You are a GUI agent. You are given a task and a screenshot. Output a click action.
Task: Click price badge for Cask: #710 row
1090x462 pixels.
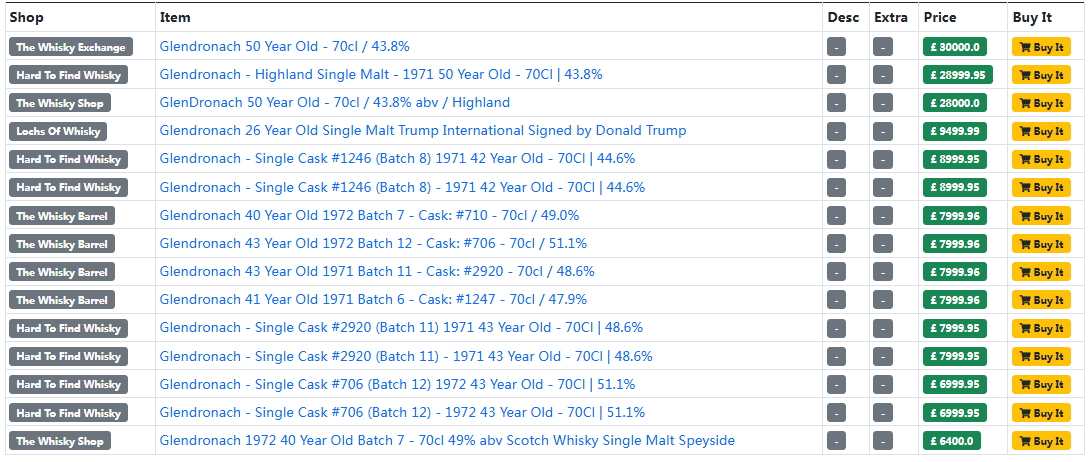[954, 216]
